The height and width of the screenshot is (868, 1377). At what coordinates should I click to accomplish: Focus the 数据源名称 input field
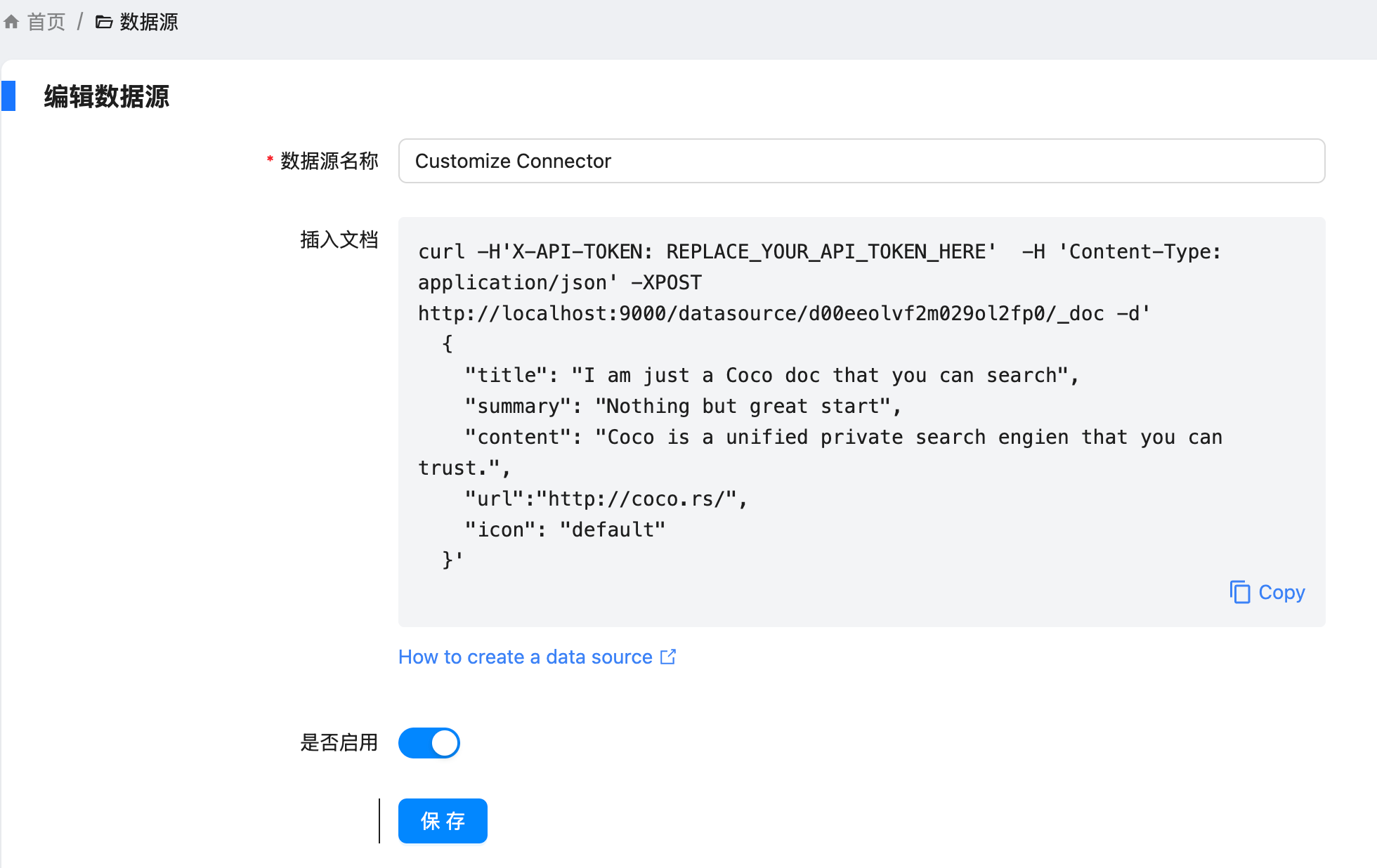(861, 161)
